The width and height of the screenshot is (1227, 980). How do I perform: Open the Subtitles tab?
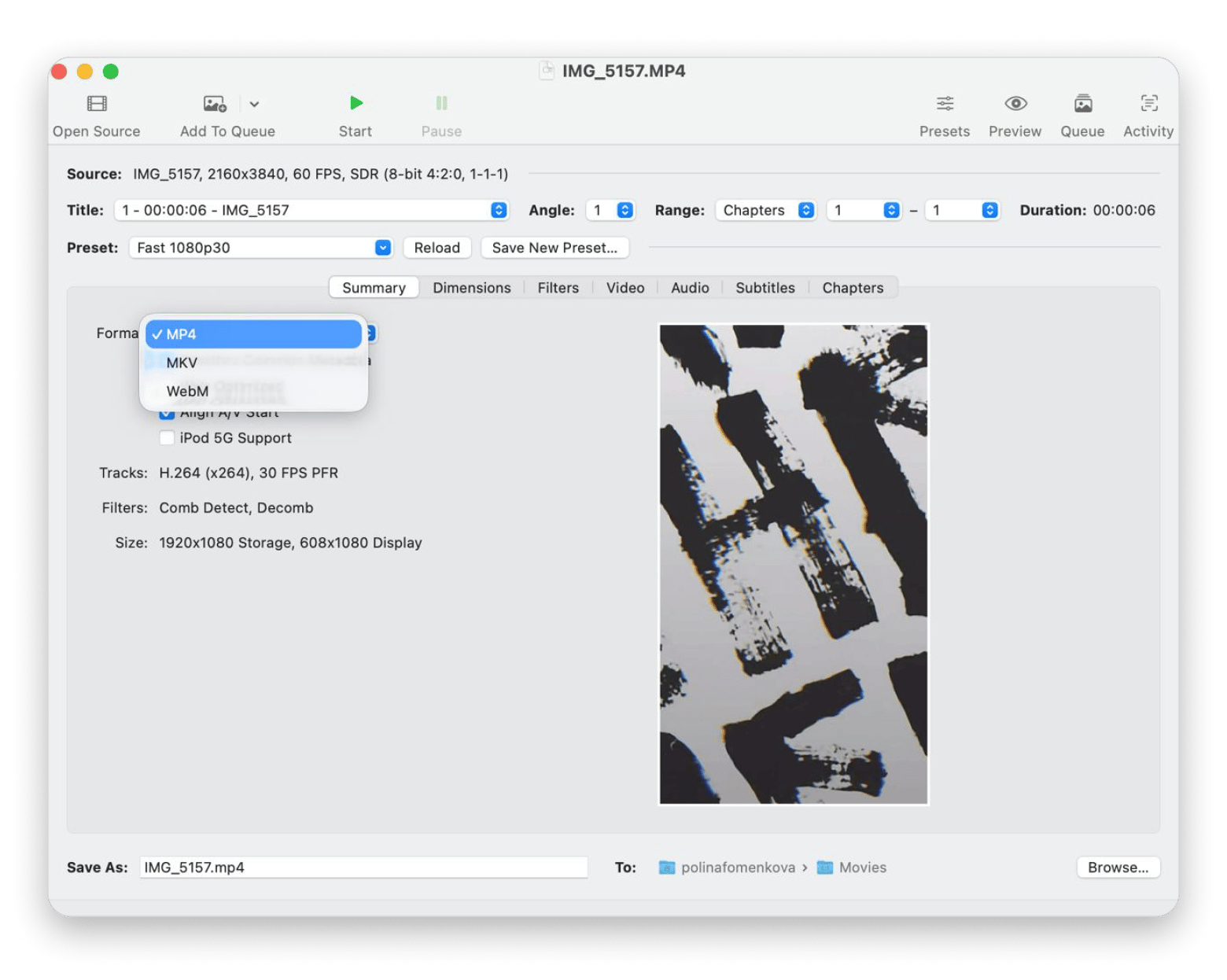click(x=764, y=287)
